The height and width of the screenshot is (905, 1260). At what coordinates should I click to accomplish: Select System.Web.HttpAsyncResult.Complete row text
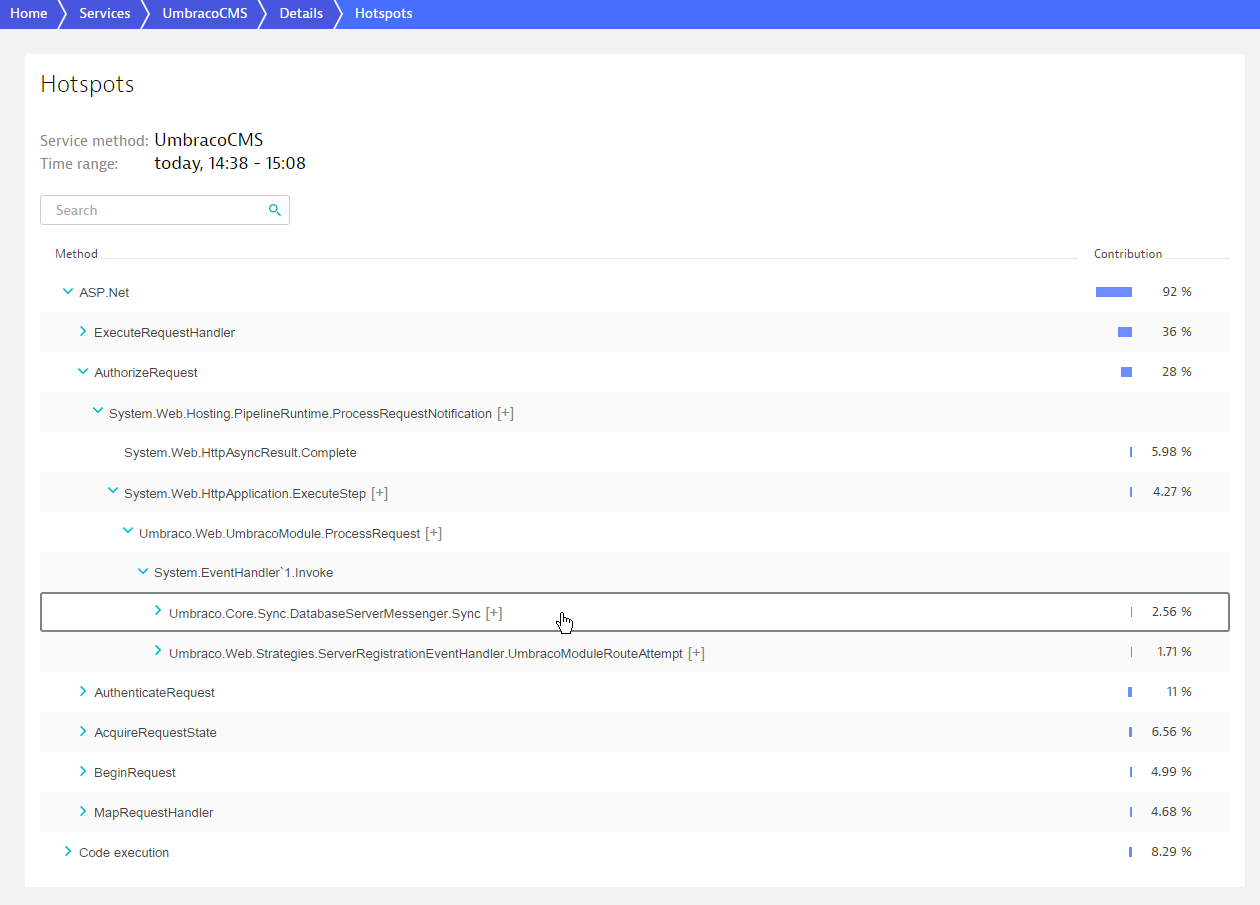pos(240,453)
